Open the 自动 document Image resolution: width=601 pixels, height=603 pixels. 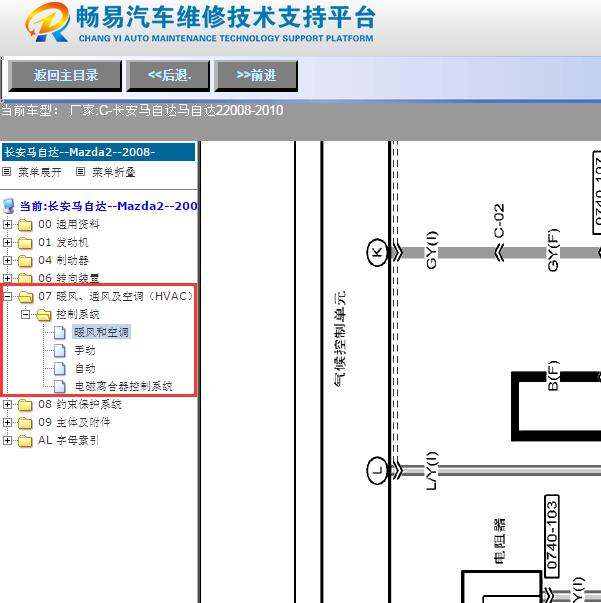[85, 368]
